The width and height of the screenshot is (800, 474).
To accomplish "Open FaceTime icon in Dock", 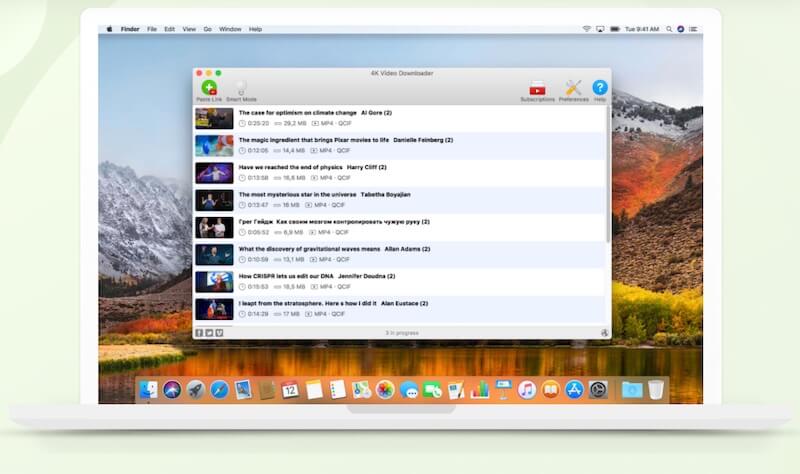I will [x=432, y=390].
